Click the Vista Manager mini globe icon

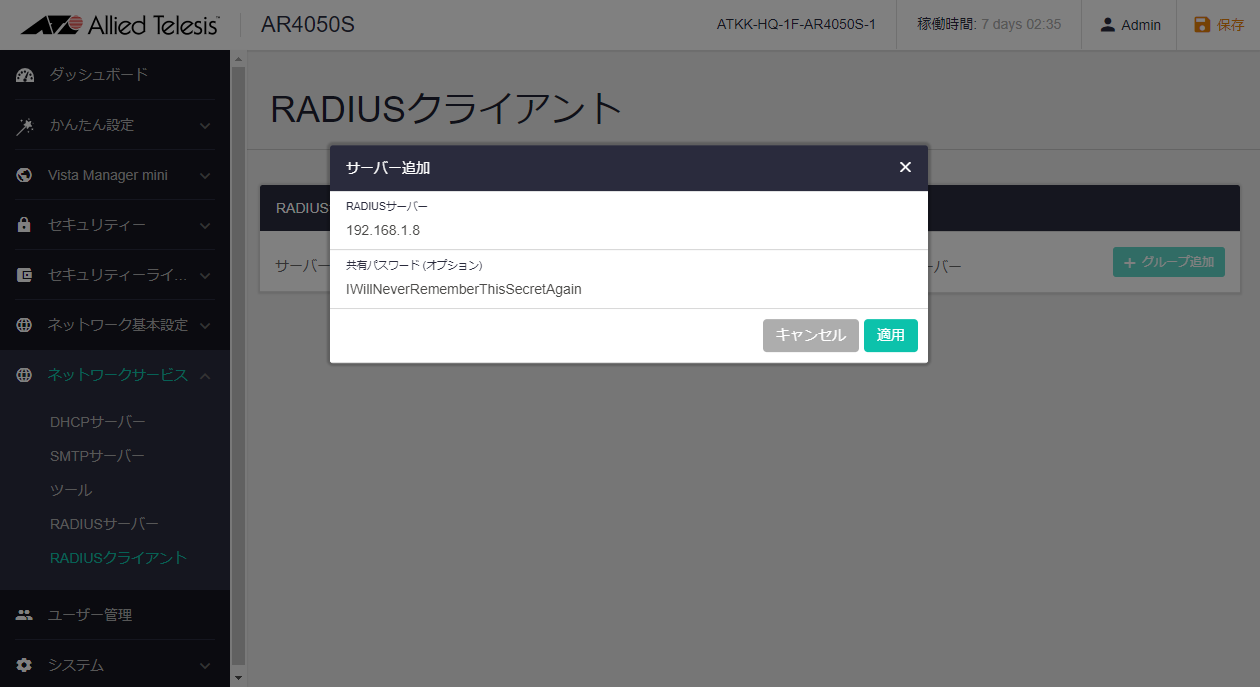coord(25,175)
